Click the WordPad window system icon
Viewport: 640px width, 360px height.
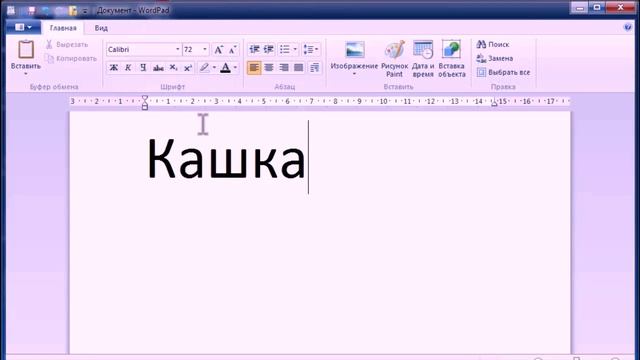tap(11, 10)
